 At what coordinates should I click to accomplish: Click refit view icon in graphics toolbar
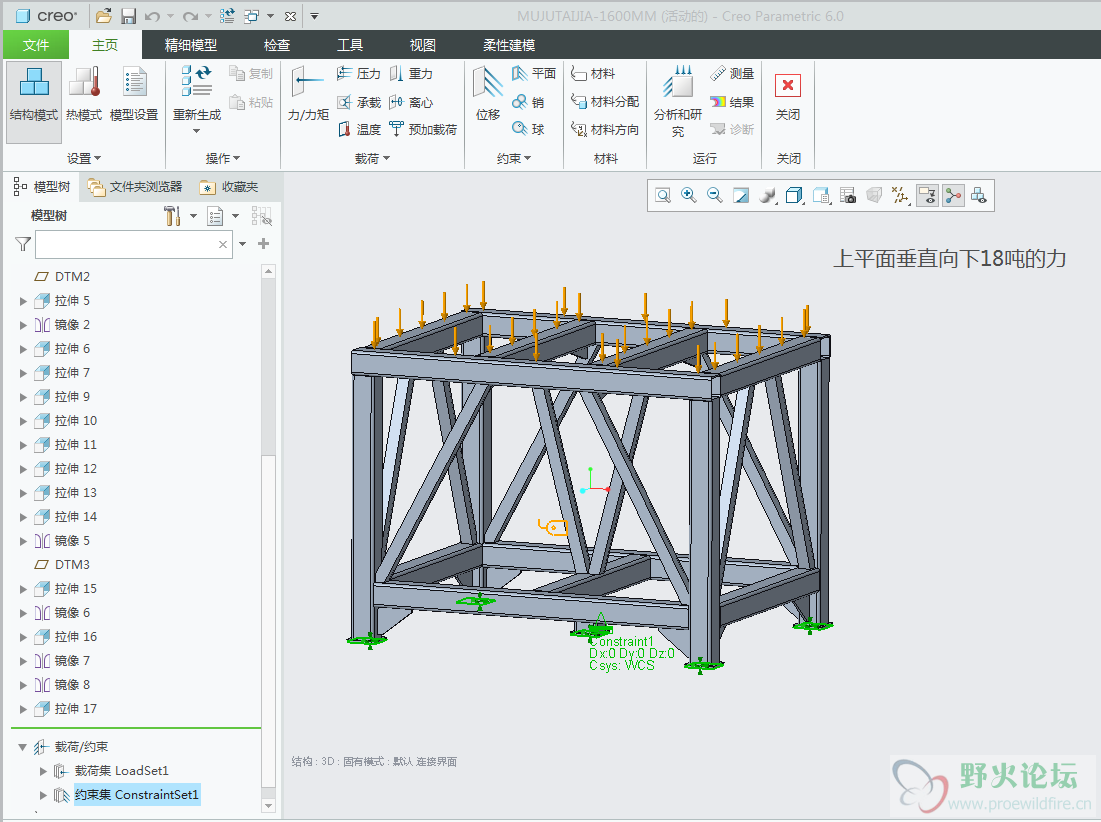pos(663,195)
